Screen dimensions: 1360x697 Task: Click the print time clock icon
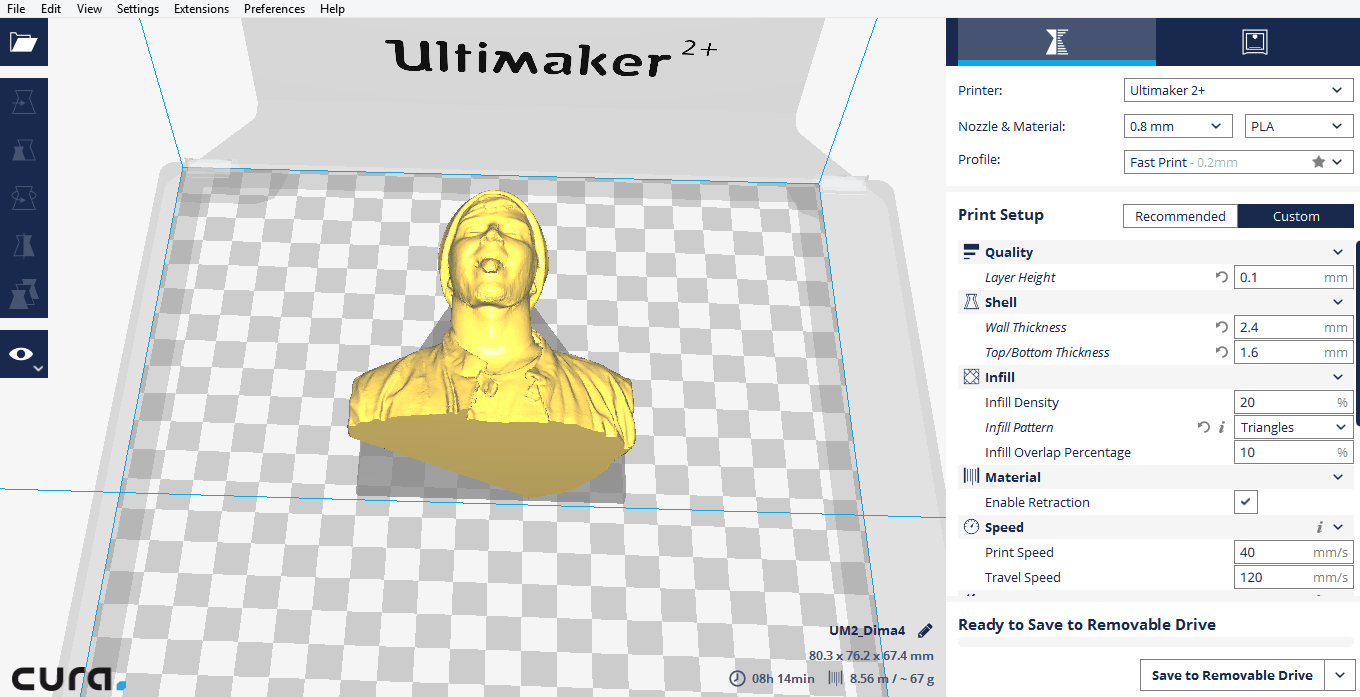[737, 678]
